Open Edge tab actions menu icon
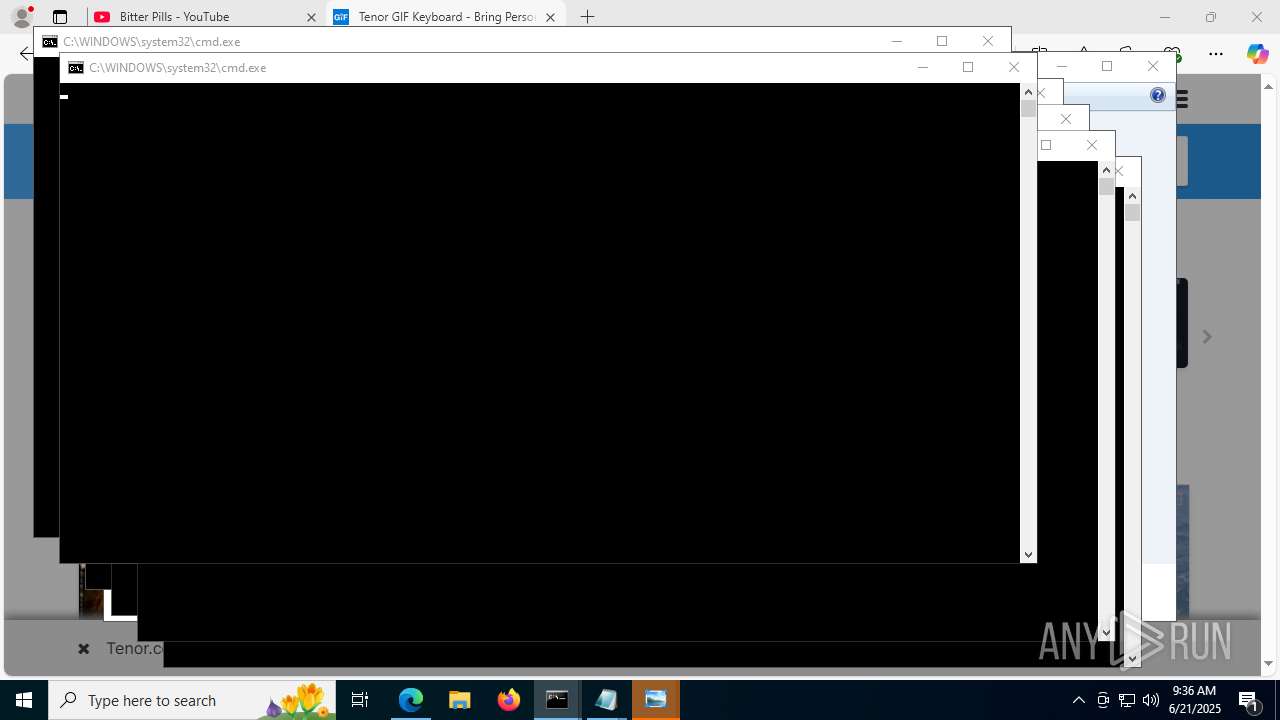Viewport: 1280px width, 720px height. tap(60, 17)
